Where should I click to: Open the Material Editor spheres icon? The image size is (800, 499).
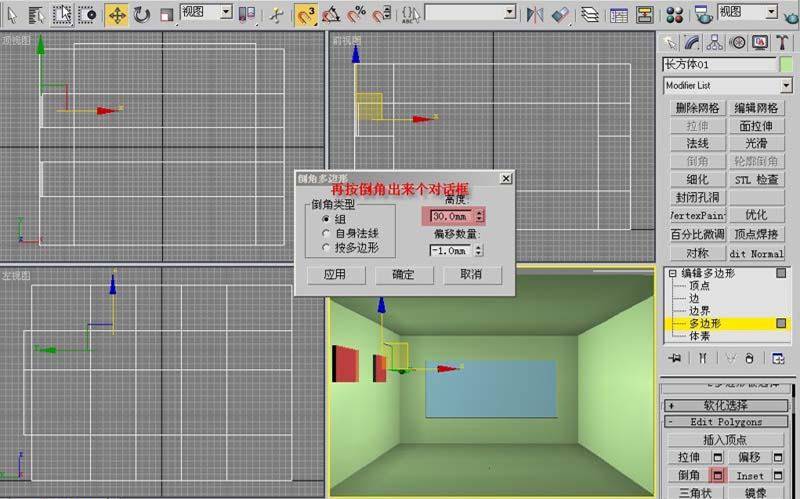pyautogui.click(x=674, y=15)
